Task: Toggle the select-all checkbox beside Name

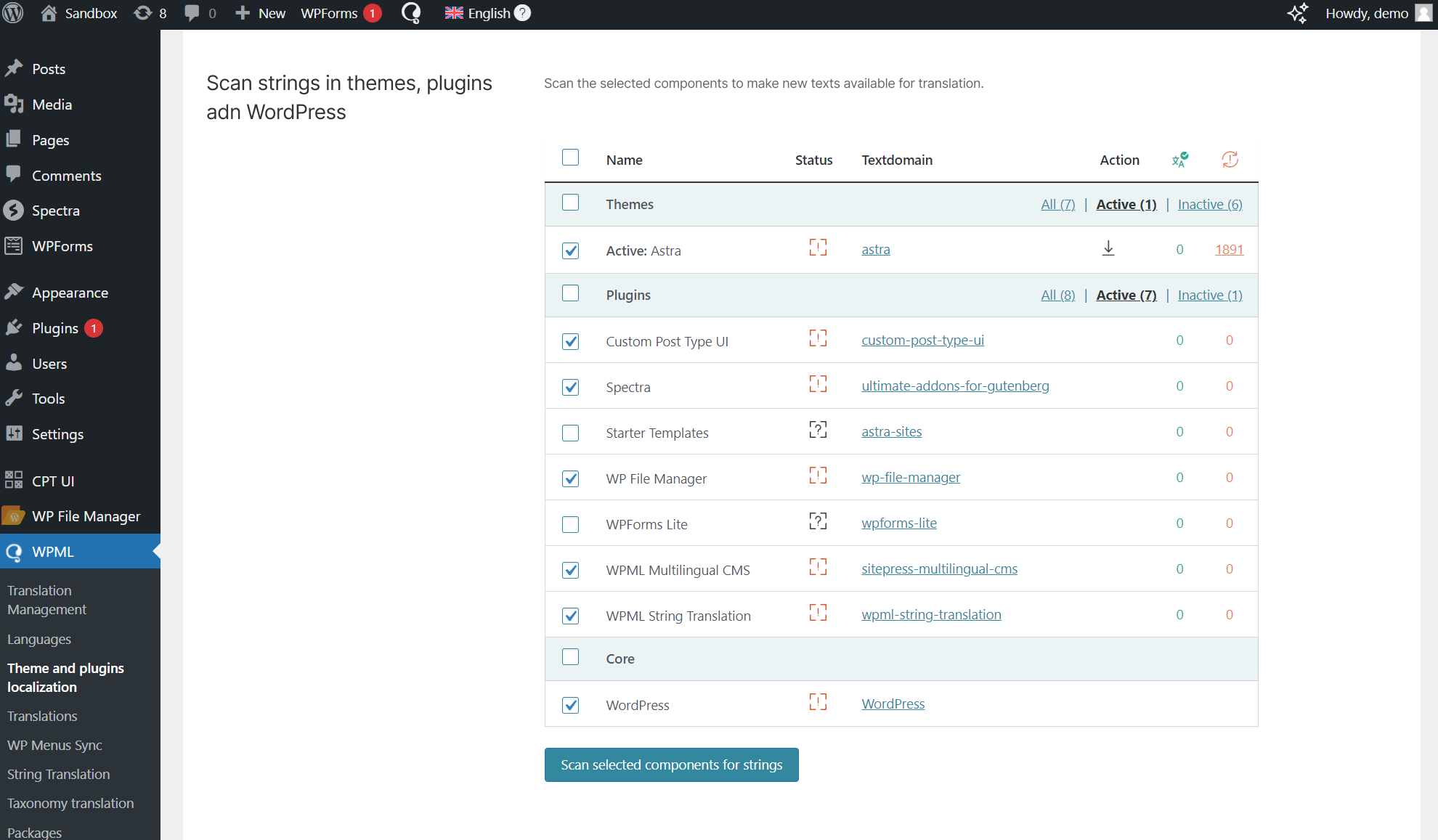Action: click(x=571, y=158)
